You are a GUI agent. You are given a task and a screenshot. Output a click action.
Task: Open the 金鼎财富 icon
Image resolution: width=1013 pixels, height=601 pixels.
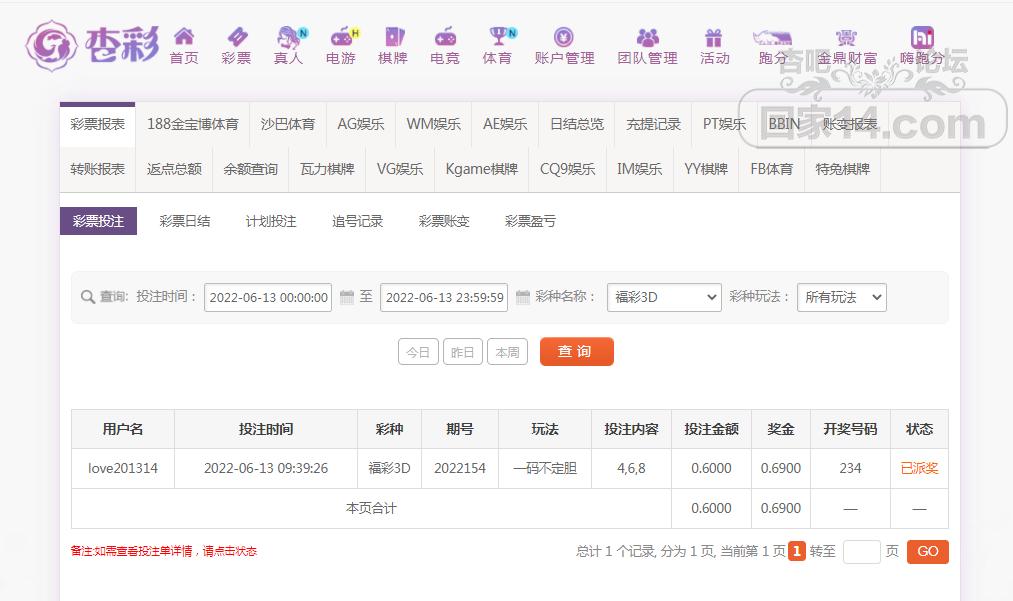[846, 37]
